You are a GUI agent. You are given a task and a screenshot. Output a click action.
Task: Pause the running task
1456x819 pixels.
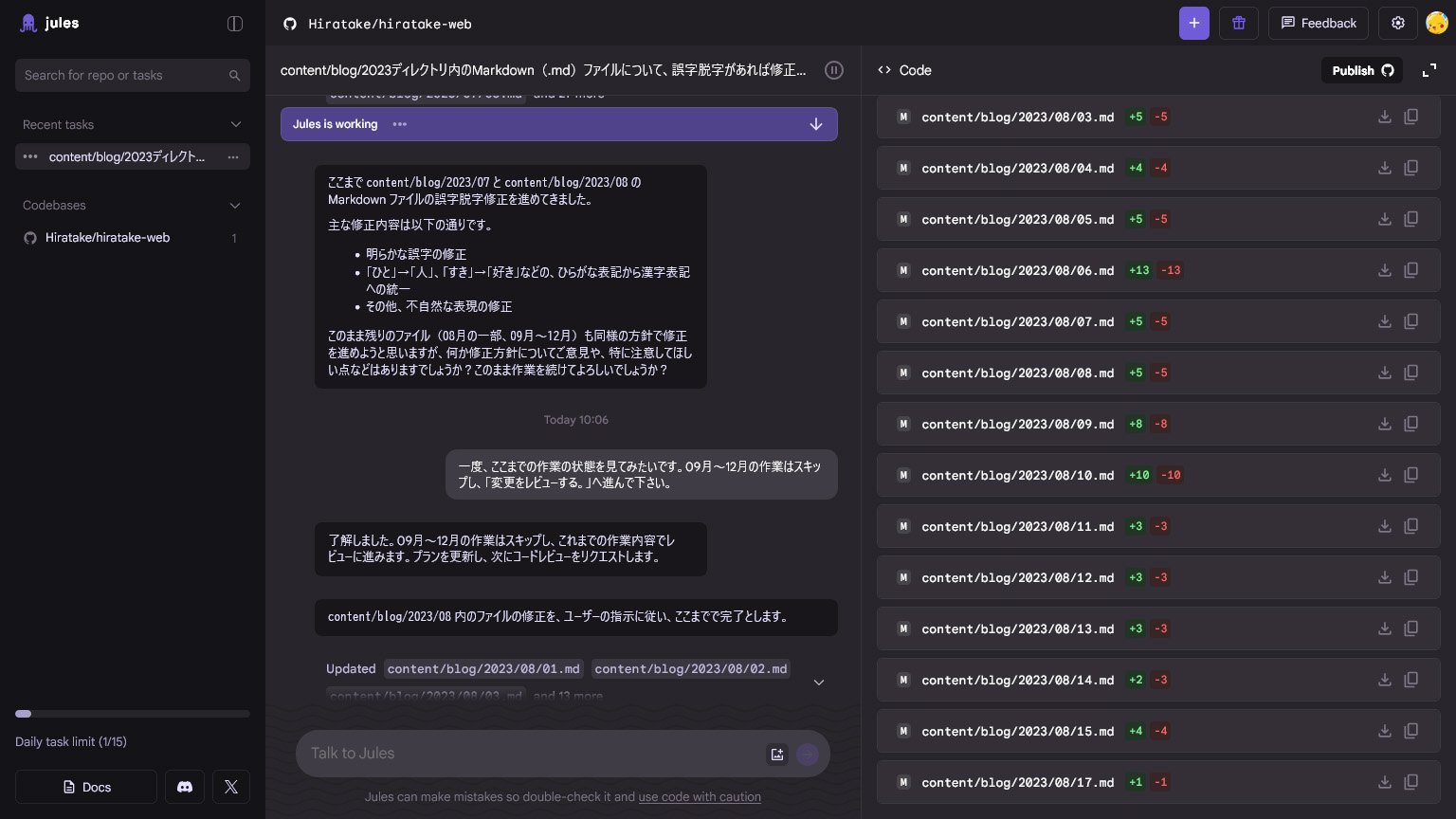pyautogui.click(x=833, y=70)
